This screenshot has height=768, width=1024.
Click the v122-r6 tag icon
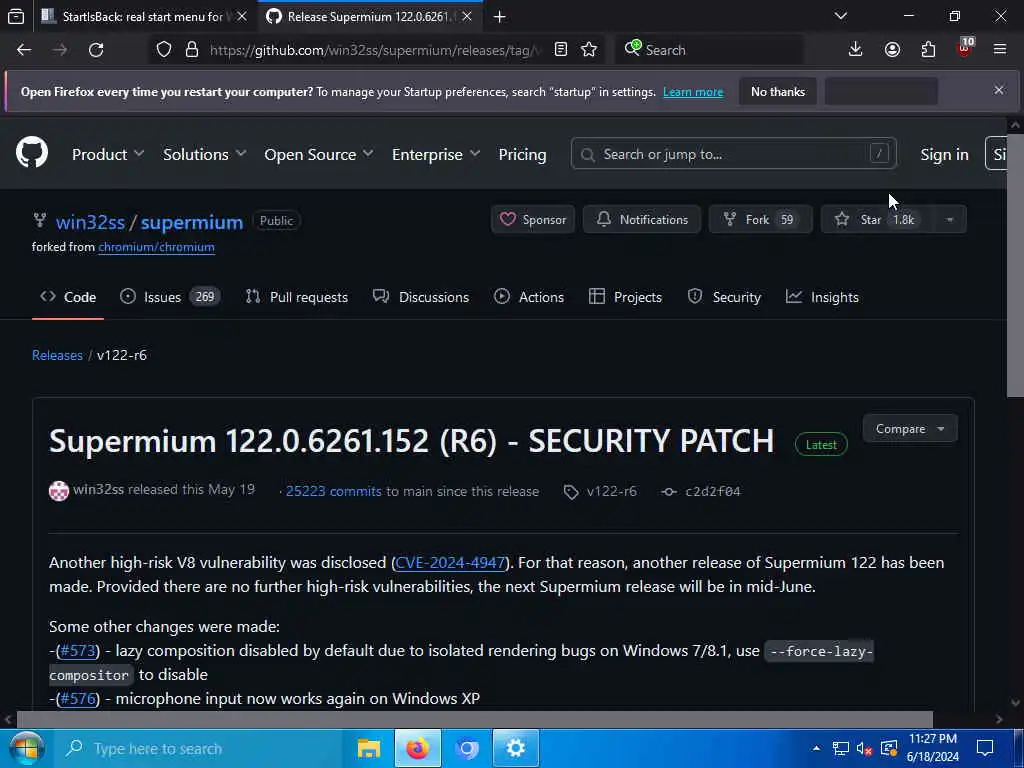(571, 492)
